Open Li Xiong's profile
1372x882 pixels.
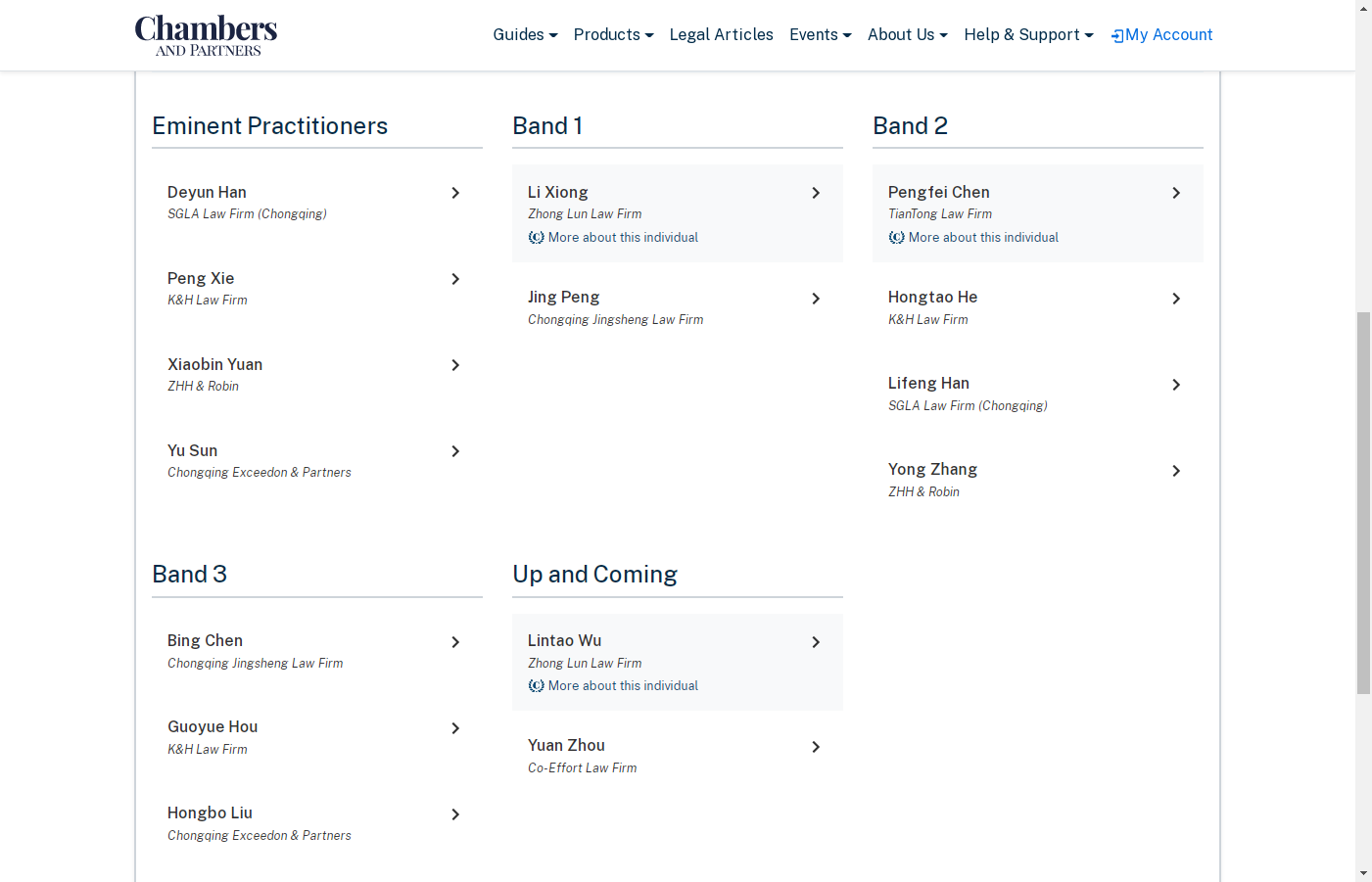(558, 192)
